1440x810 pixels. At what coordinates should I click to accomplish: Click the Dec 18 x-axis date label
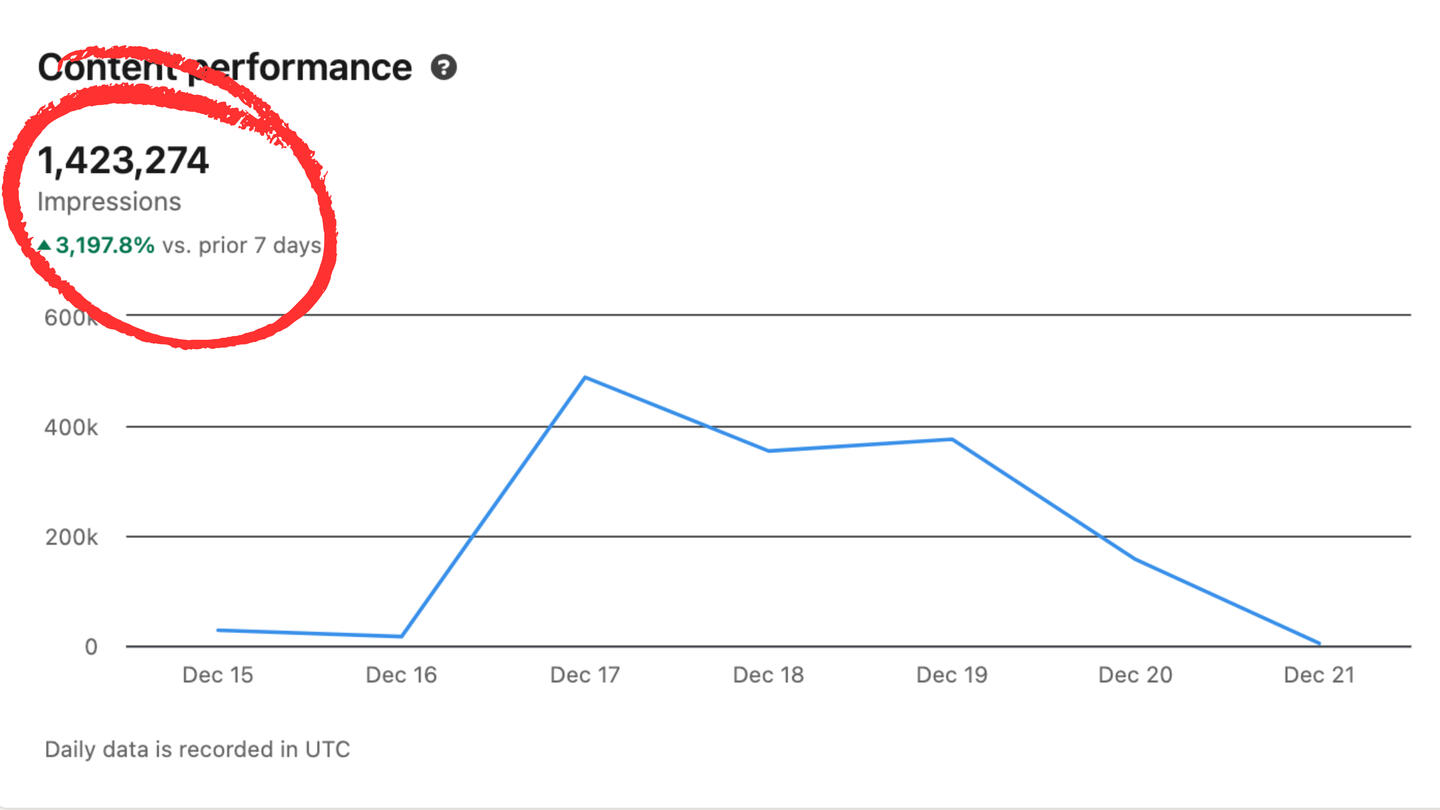point(768,675)
